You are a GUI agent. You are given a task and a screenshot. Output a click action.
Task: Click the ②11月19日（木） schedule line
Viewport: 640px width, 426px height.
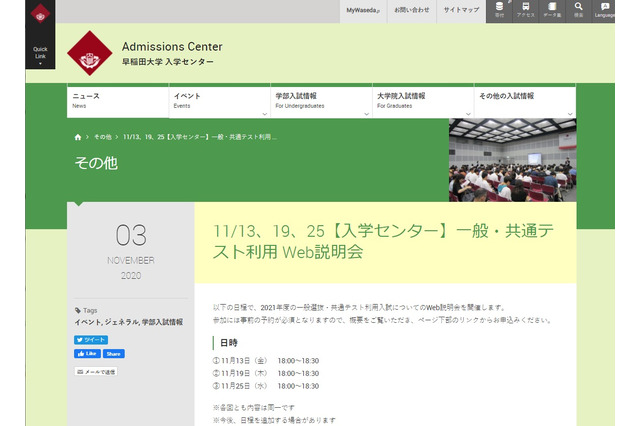pyautogui.click(x=266, y=373)
